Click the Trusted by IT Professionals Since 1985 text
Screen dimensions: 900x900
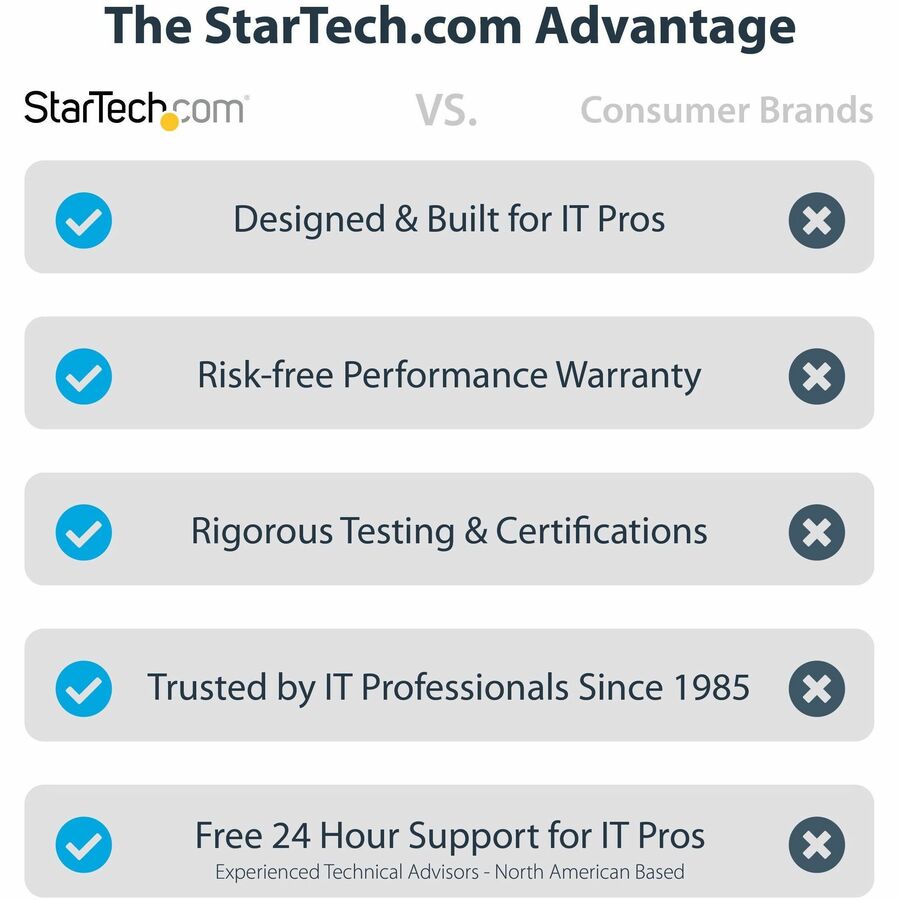449,687
